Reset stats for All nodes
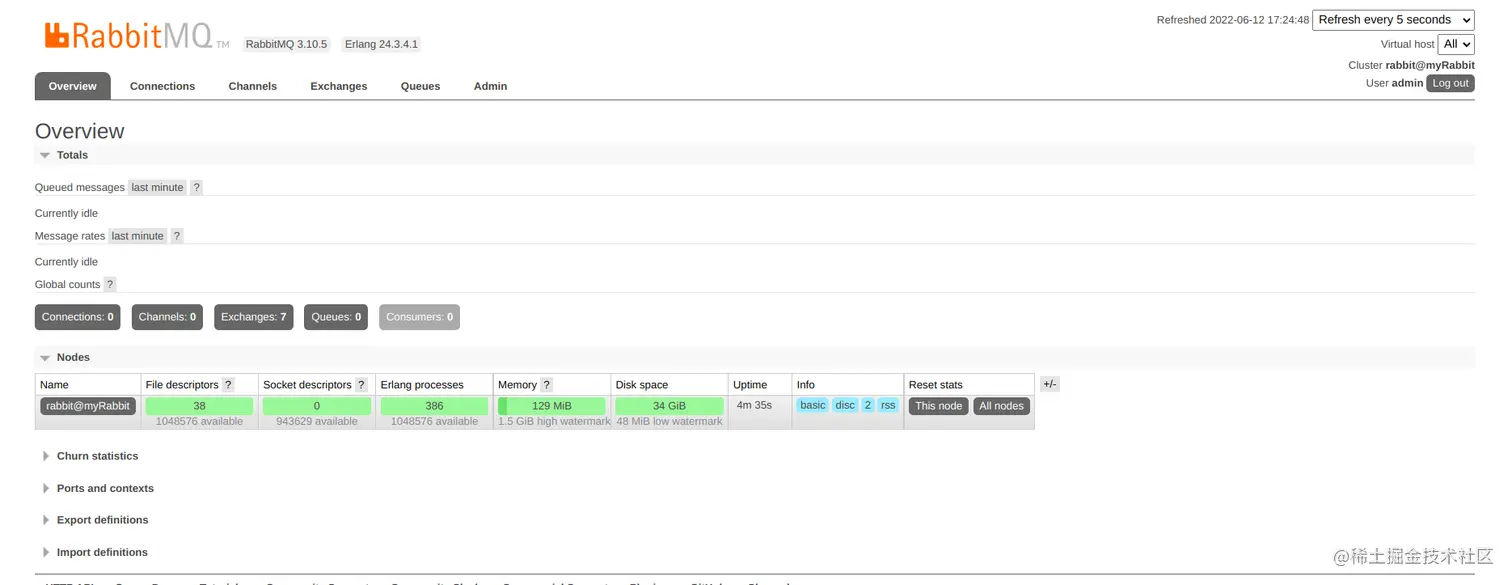Image resolution: width=1512 pixels, height=585 pixels. point(1002,406)
